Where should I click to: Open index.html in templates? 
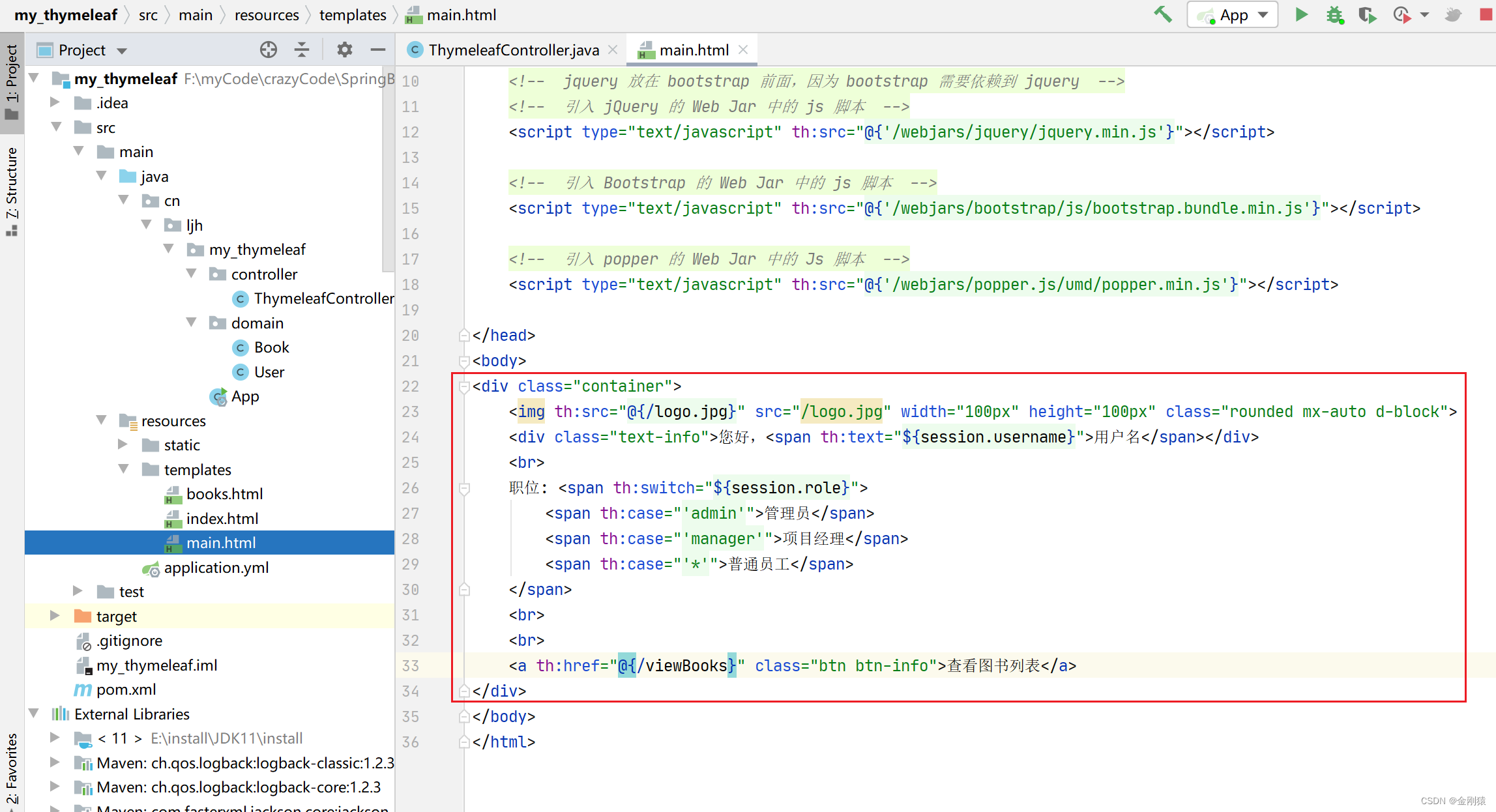(x=212, y=518)
